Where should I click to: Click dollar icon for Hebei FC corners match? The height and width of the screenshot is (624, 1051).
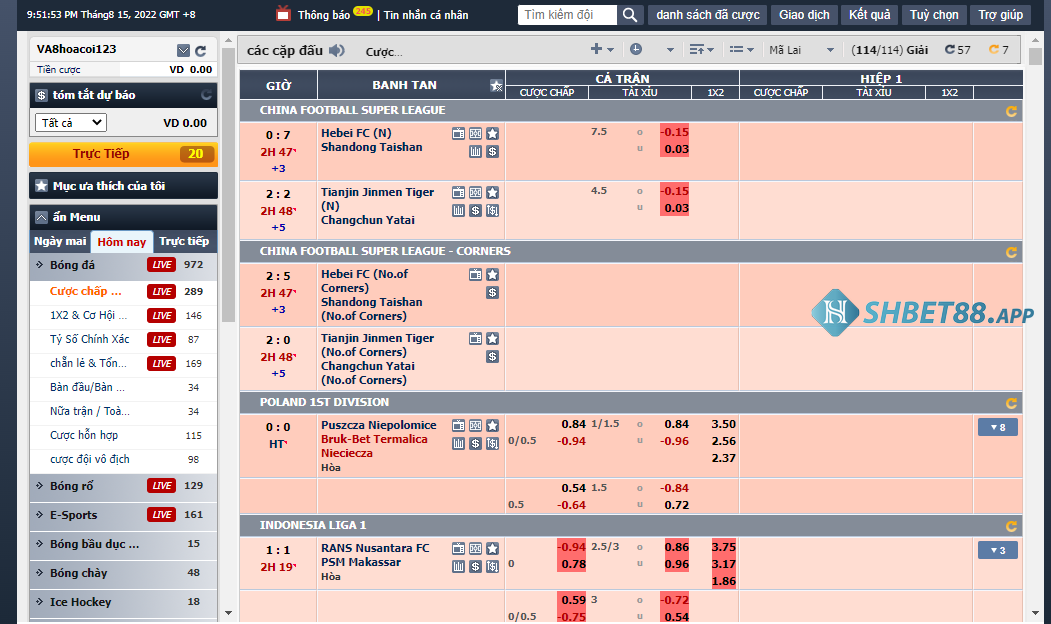tap(492, 292)
